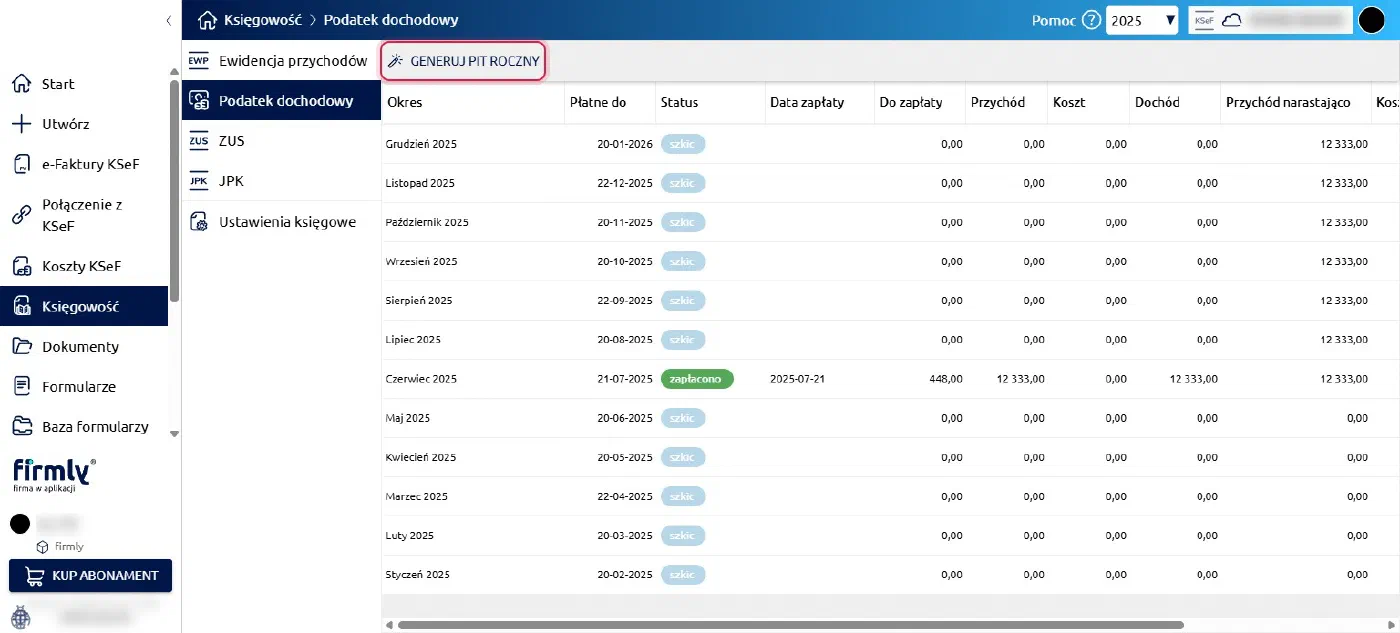This screenshot has width=1400, height=633.
Task: Click the Generuj PIT roczny button
Action: (463, 62)
